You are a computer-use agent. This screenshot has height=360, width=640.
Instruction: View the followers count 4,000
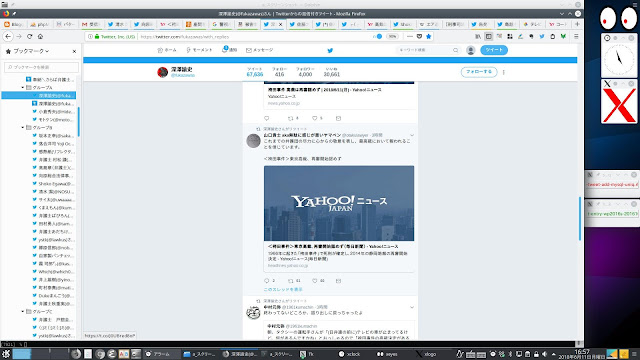(305, 72)
